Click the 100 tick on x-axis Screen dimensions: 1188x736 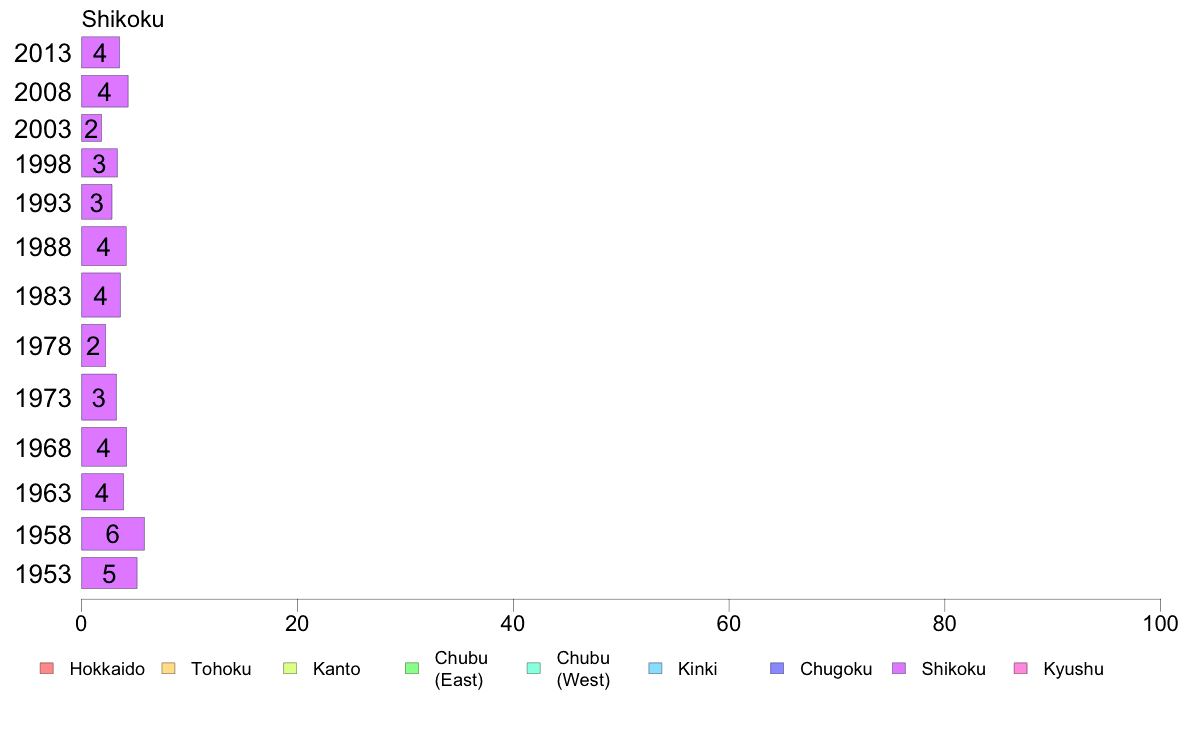(x=1160, y=624)
